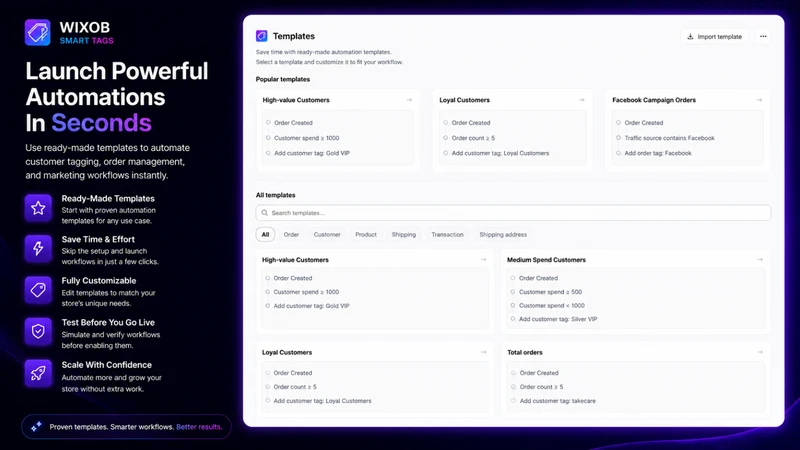
Task: Click 'Add order tag: Facebook' step
Action: 658,153
